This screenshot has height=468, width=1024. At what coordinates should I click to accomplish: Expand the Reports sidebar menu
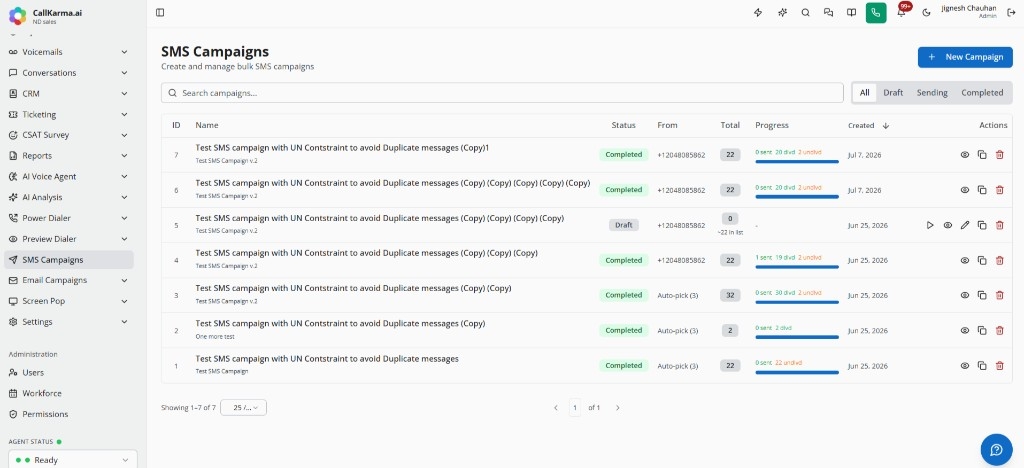69,156
